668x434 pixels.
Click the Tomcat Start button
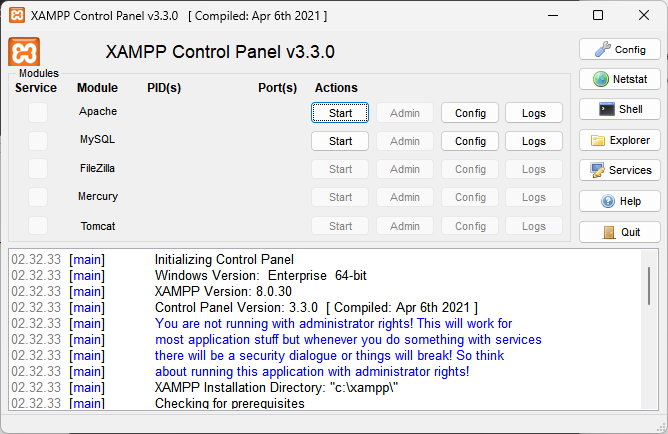(x=340, y=226)
